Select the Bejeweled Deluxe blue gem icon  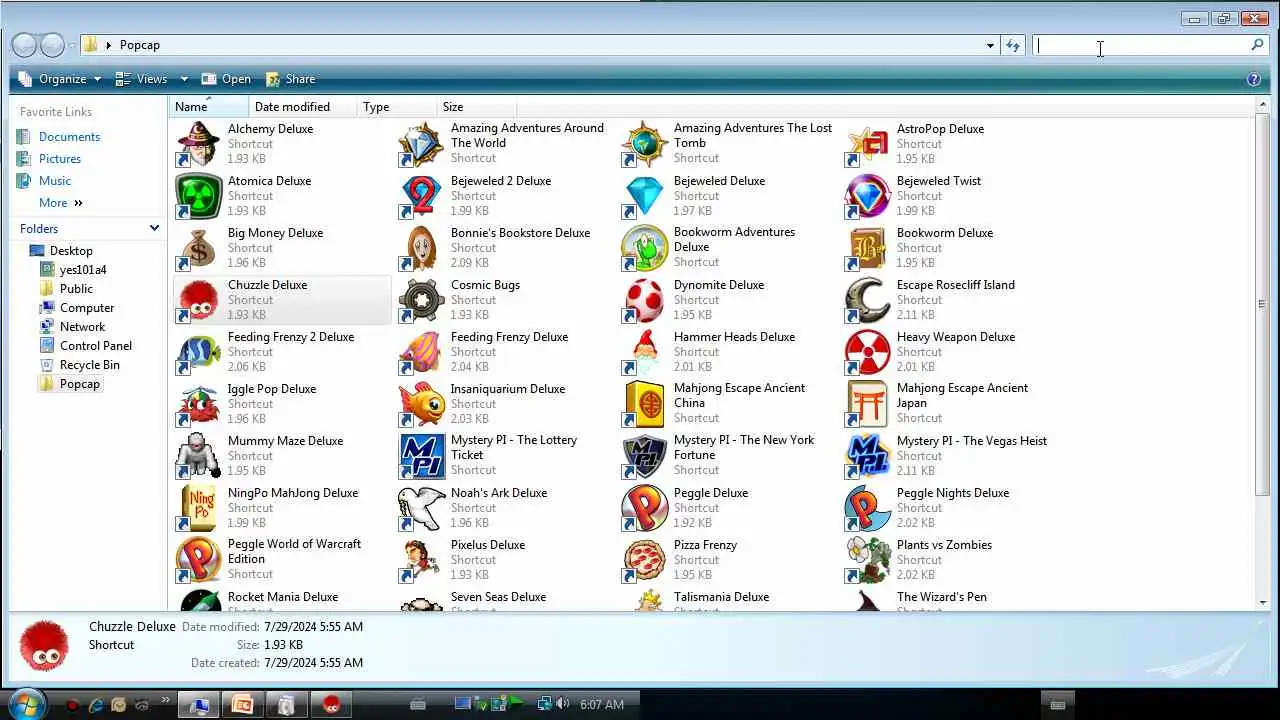644,196
